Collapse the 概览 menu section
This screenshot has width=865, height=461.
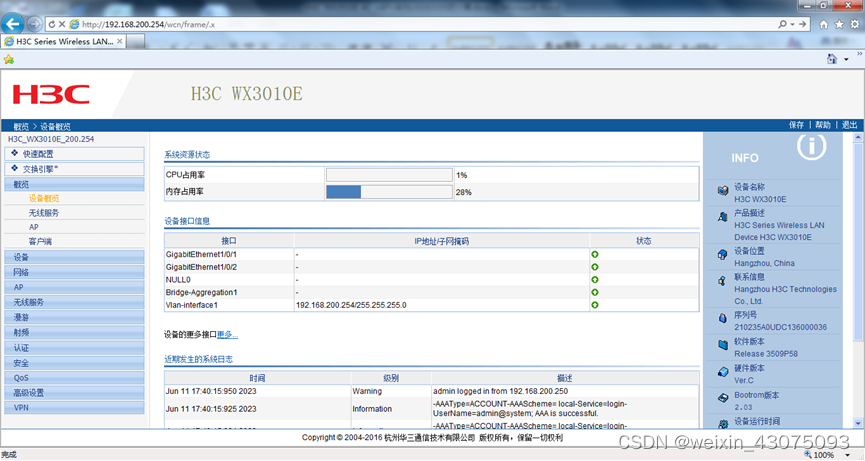pyautogui.click(x=74, y=184)
